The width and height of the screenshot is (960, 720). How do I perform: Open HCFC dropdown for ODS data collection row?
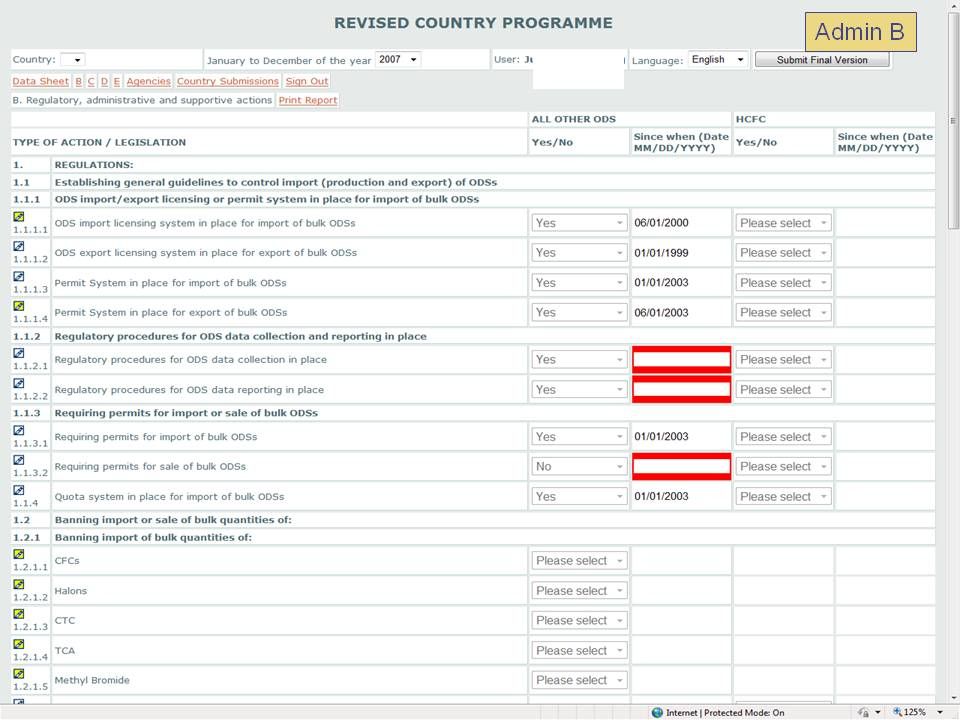point(783,359)
